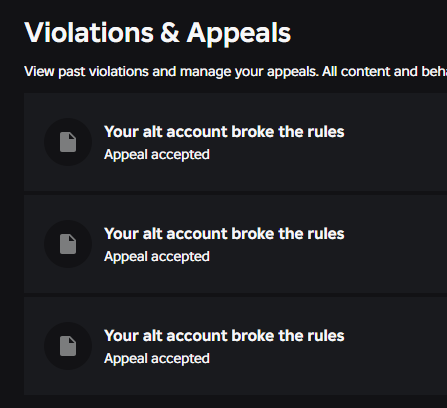Viewport: 447px width, 408px height.
Task: Open the first 'Your alt account broke the rules' title
Action: coord(224,132)
